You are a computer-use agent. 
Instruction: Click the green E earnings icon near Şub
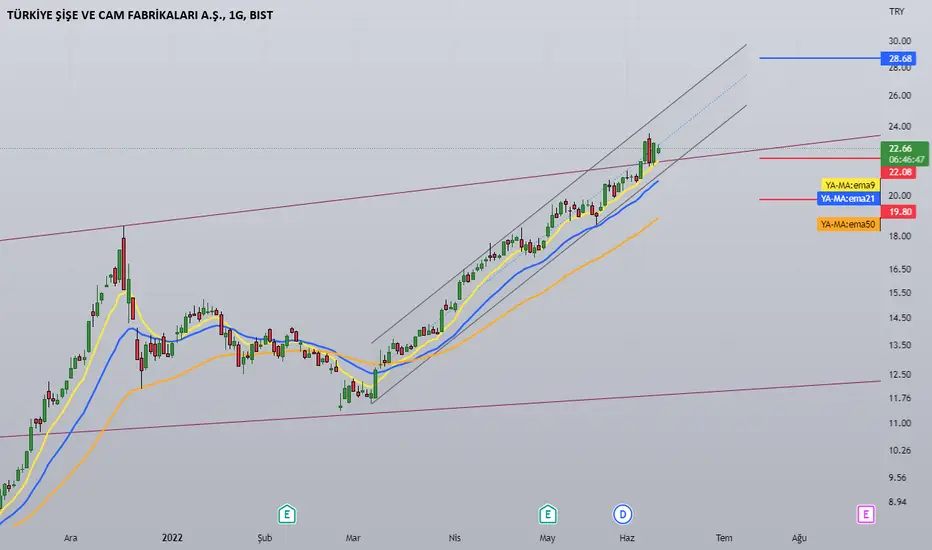click(286, 514)
